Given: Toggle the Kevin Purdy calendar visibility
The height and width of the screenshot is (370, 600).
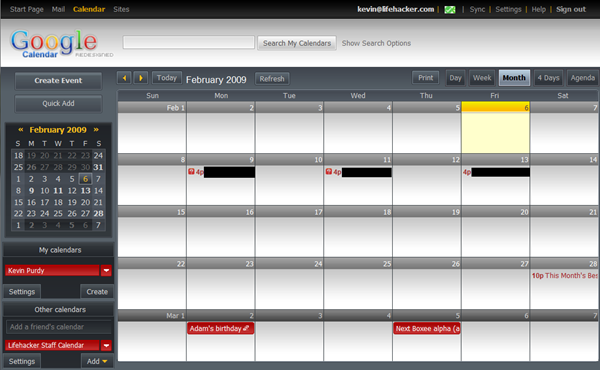Looking at the screenshot, I should pyautogui.click(x=52, y=271).
